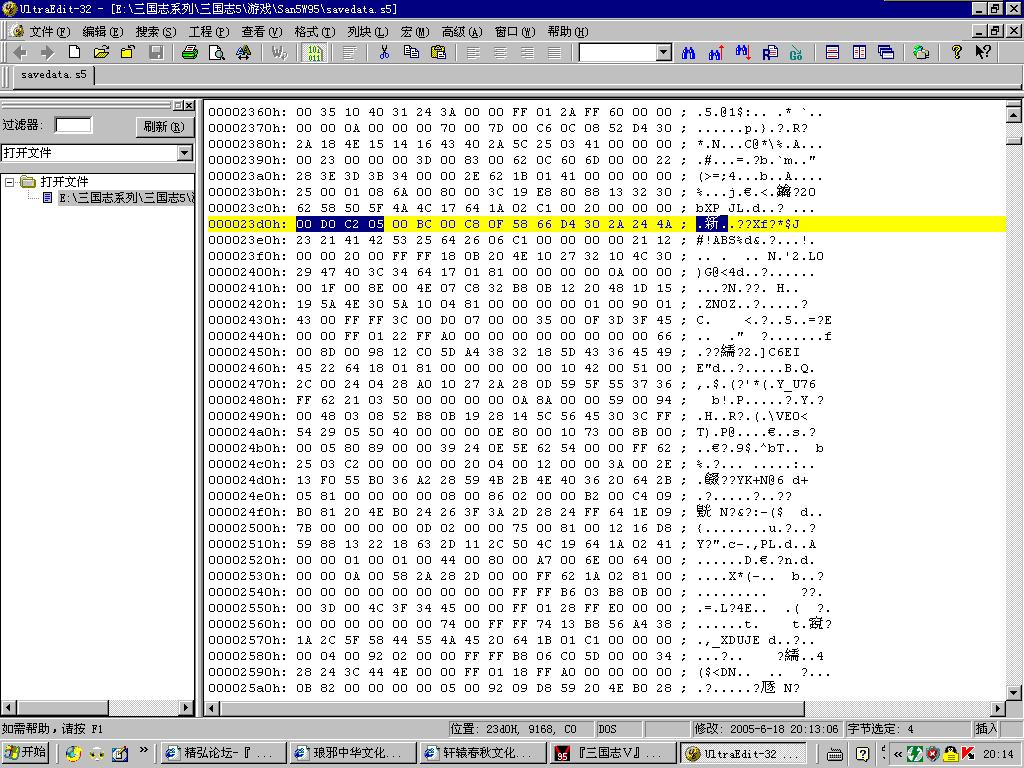Collapse the 打开文件 tree folder node
1024x768 pixels.
click(x=9, y=182)
